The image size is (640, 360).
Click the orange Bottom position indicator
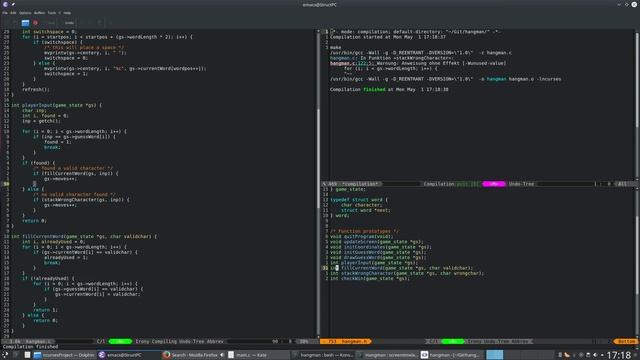click(626, 341)
